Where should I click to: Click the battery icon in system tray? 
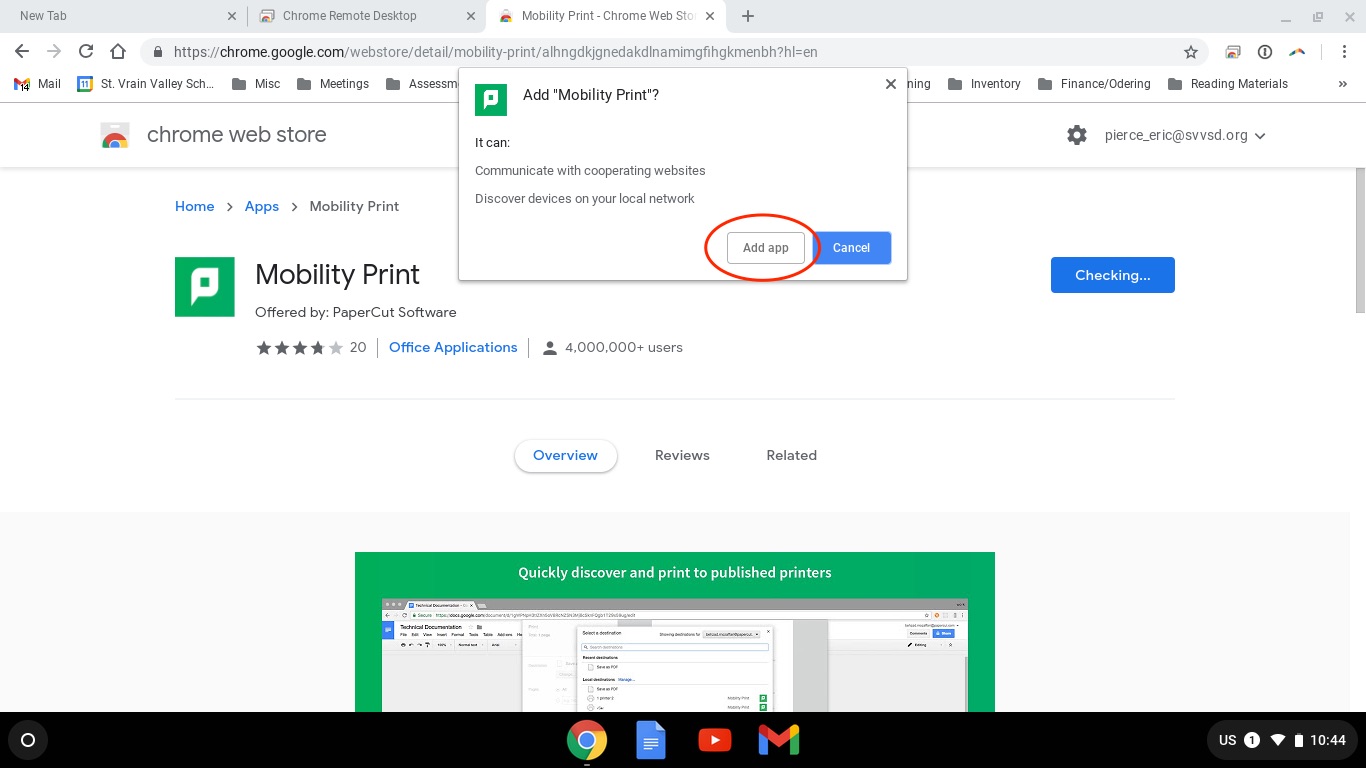[x=1299, y=740]
